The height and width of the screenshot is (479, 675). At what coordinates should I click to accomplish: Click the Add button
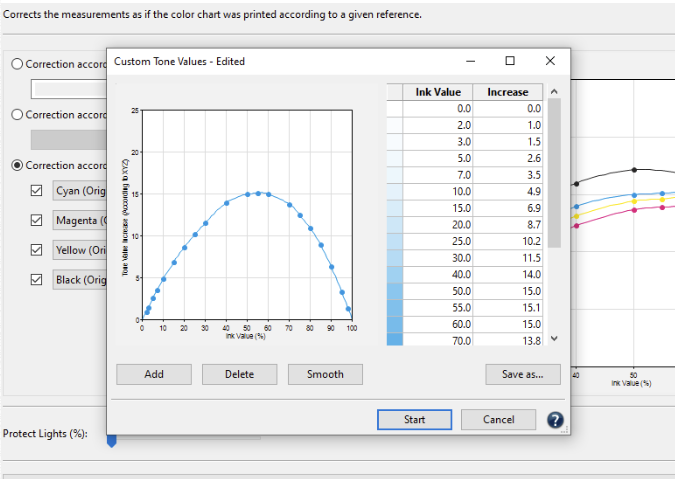pos(154,374)
